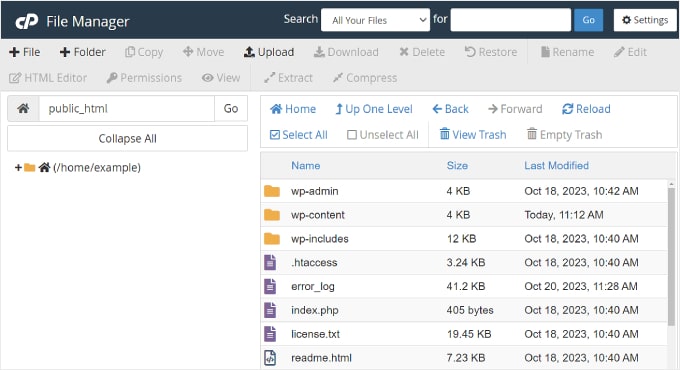The height and width of the screenshot is (370, 680).
Task: Navigate Up One Level
Action: coord(374,109)
